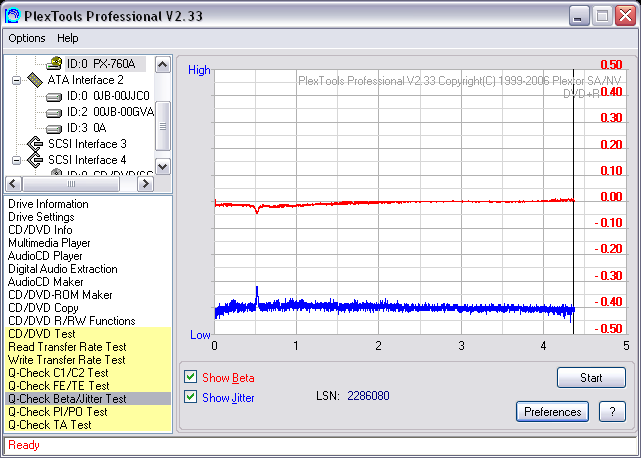The width and height of the screenshot is (641, 458).
Task: Click the disk icon beside ID:3 0A
Action: (54, 129)
